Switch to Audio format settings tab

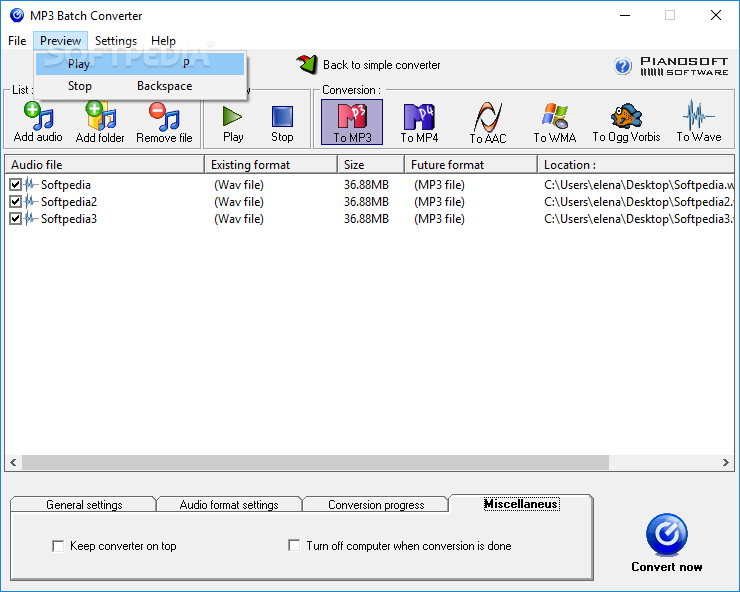click(x=229, y=505)
